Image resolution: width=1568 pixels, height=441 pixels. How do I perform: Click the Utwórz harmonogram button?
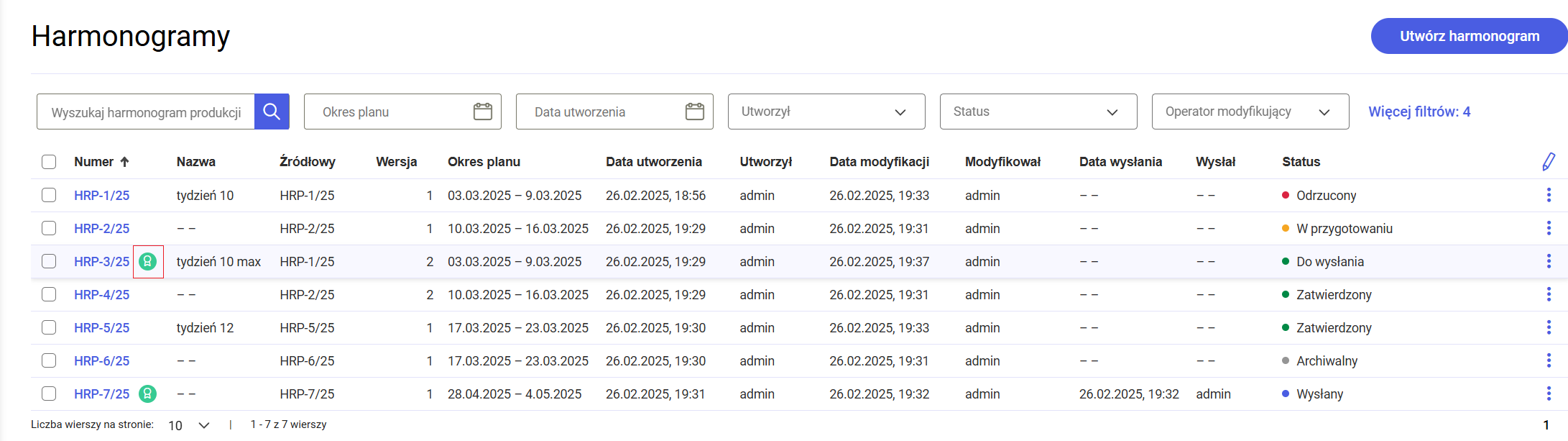click(1469, 36)
